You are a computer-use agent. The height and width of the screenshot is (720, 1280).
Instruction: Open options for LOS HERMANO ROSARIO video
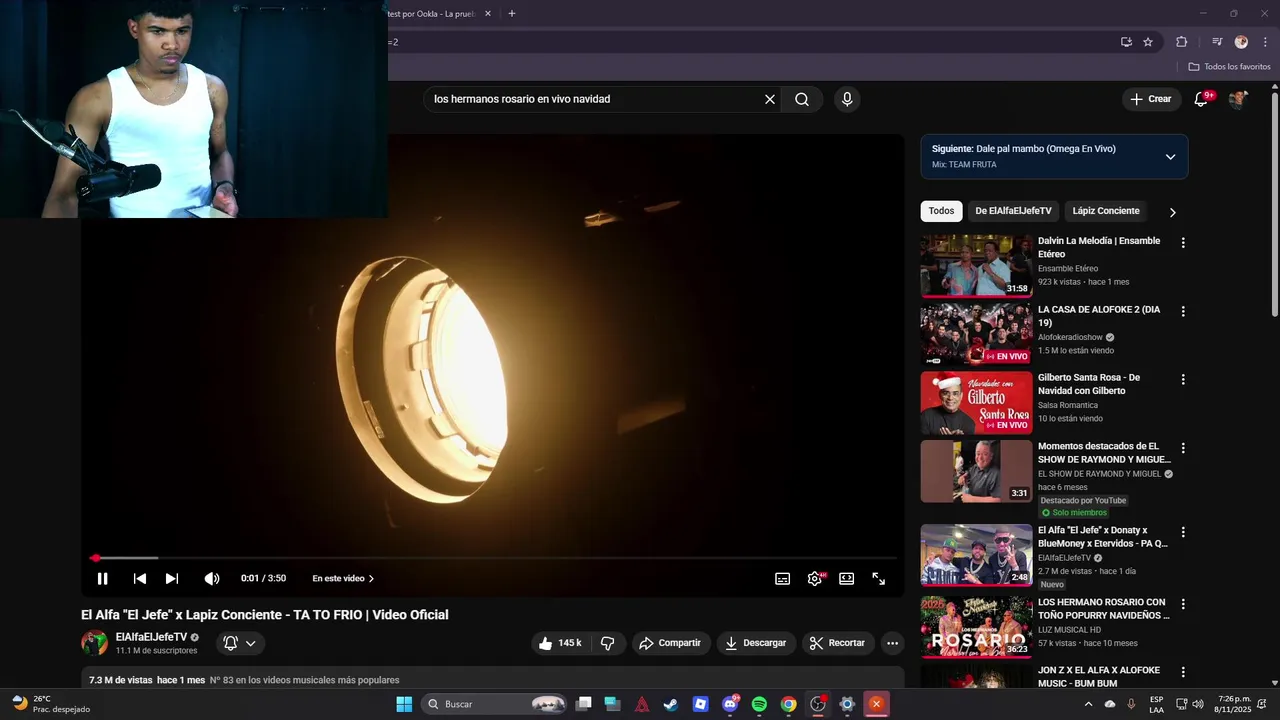tap(1183, 604)
